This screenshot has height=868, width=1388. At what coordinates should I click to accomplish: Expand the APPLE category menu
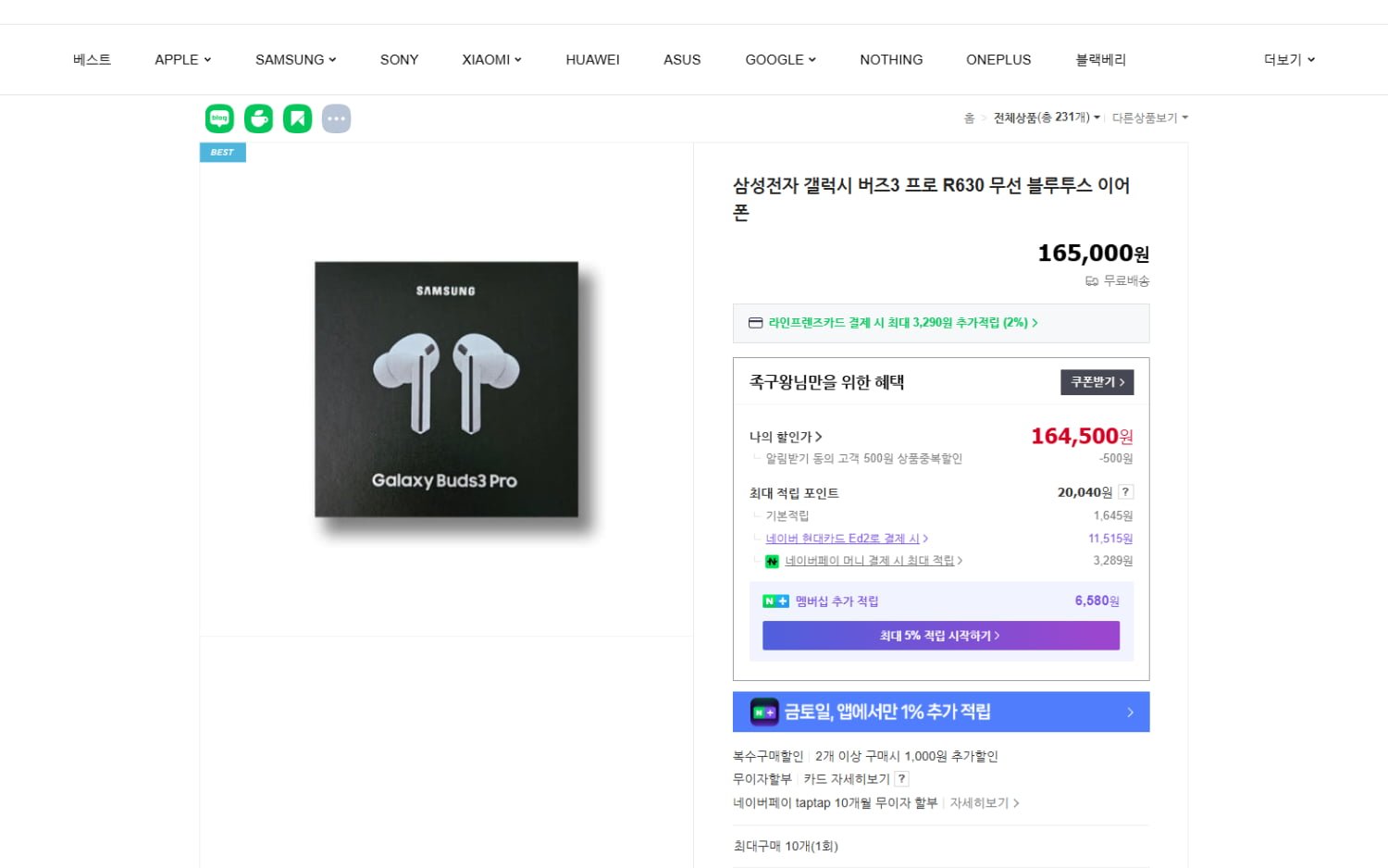pyautogui.click(x=183, y=59)
